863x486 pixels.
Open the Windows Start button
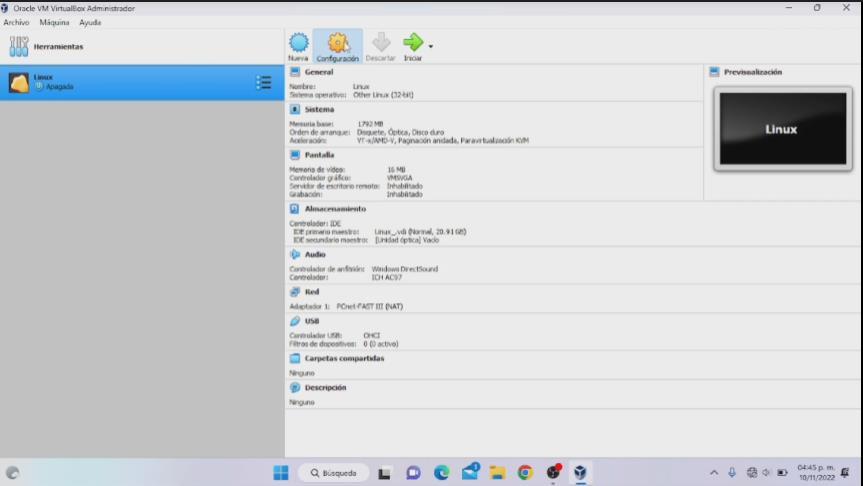point(281,473)
